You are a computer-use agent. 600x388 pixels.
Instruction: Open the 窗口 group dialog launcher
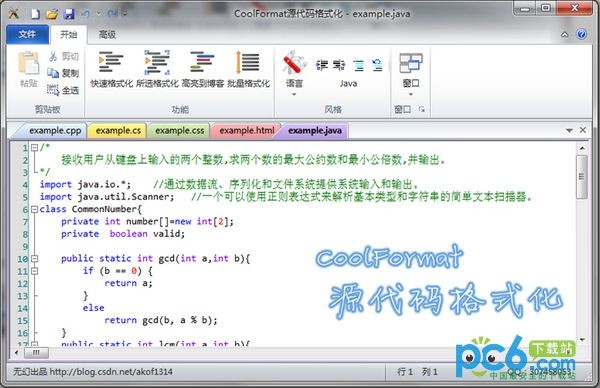point(421,109)
